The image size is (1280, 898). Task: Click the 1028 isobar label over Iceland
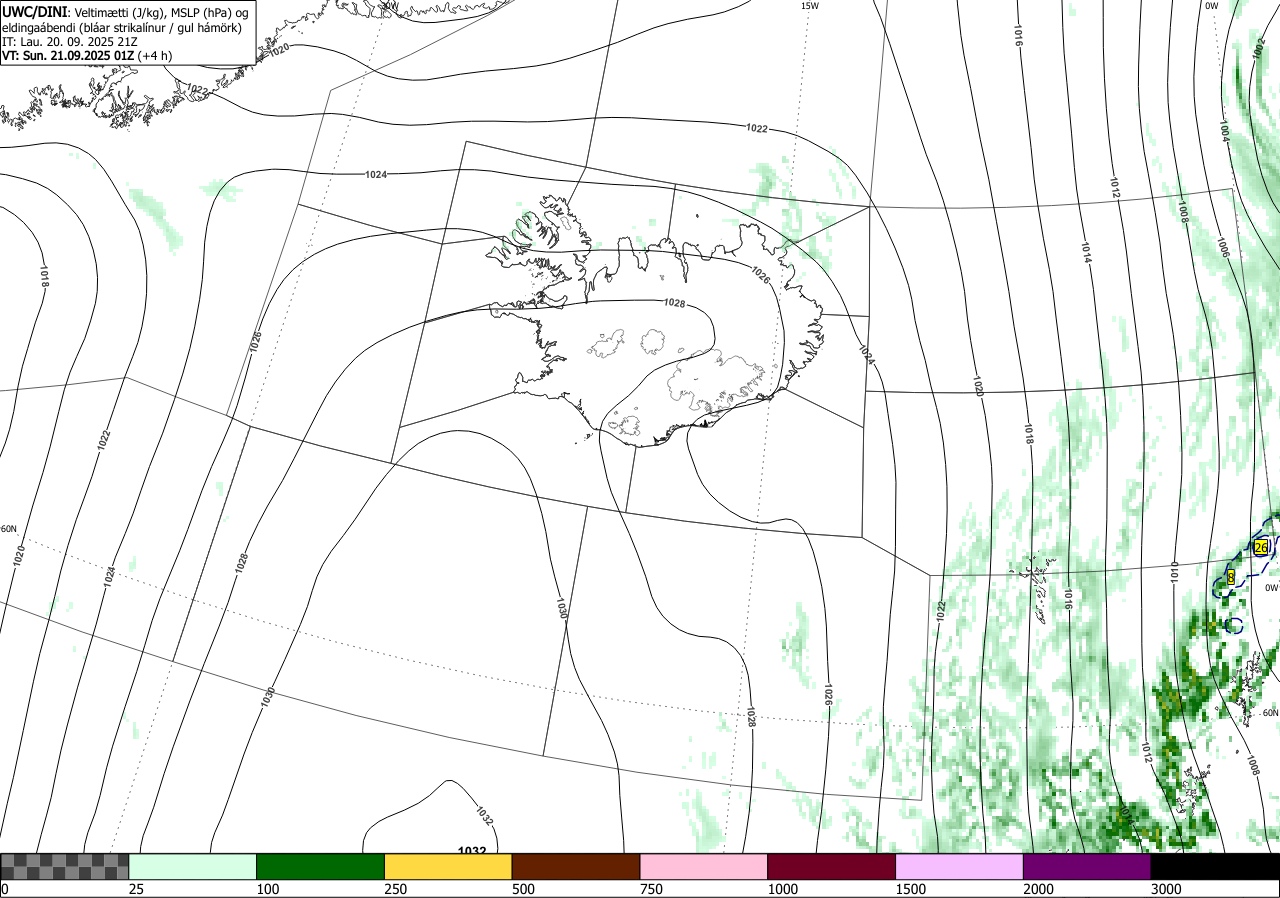(x=675, y=302)
